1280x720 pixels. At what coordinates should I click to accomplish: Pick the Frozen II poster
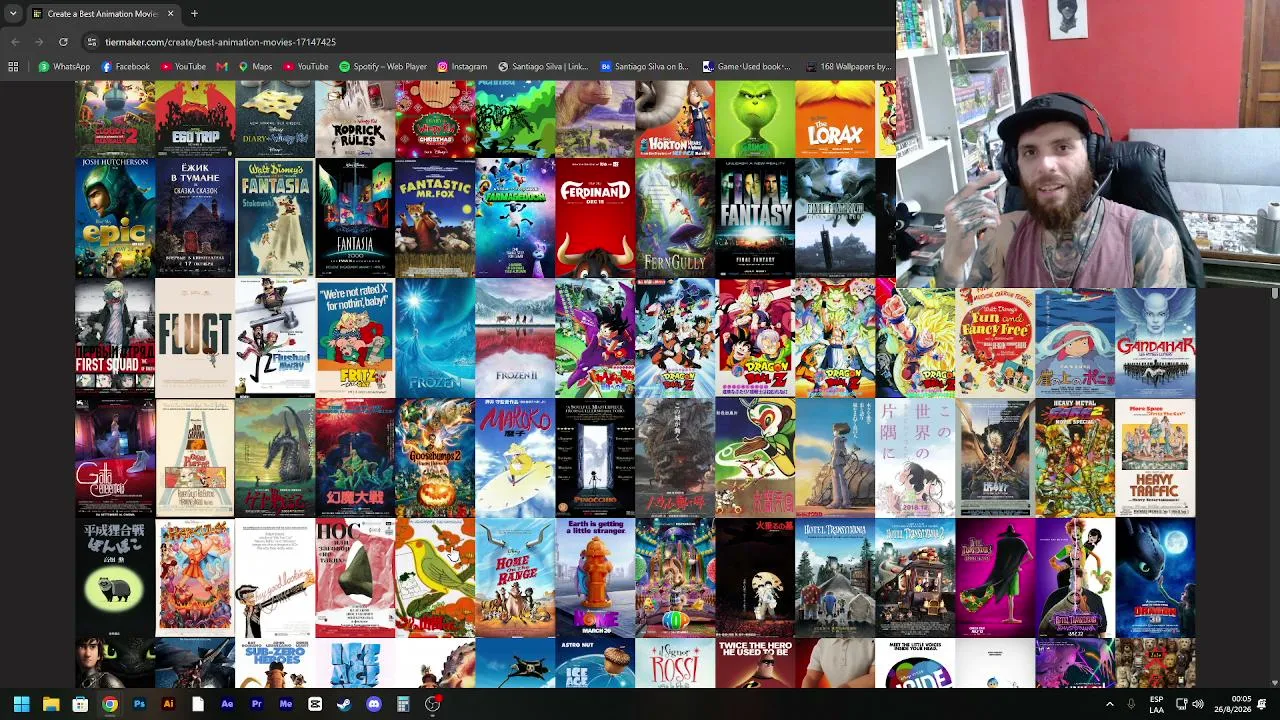pyautogui.click(x=515, y=338)
